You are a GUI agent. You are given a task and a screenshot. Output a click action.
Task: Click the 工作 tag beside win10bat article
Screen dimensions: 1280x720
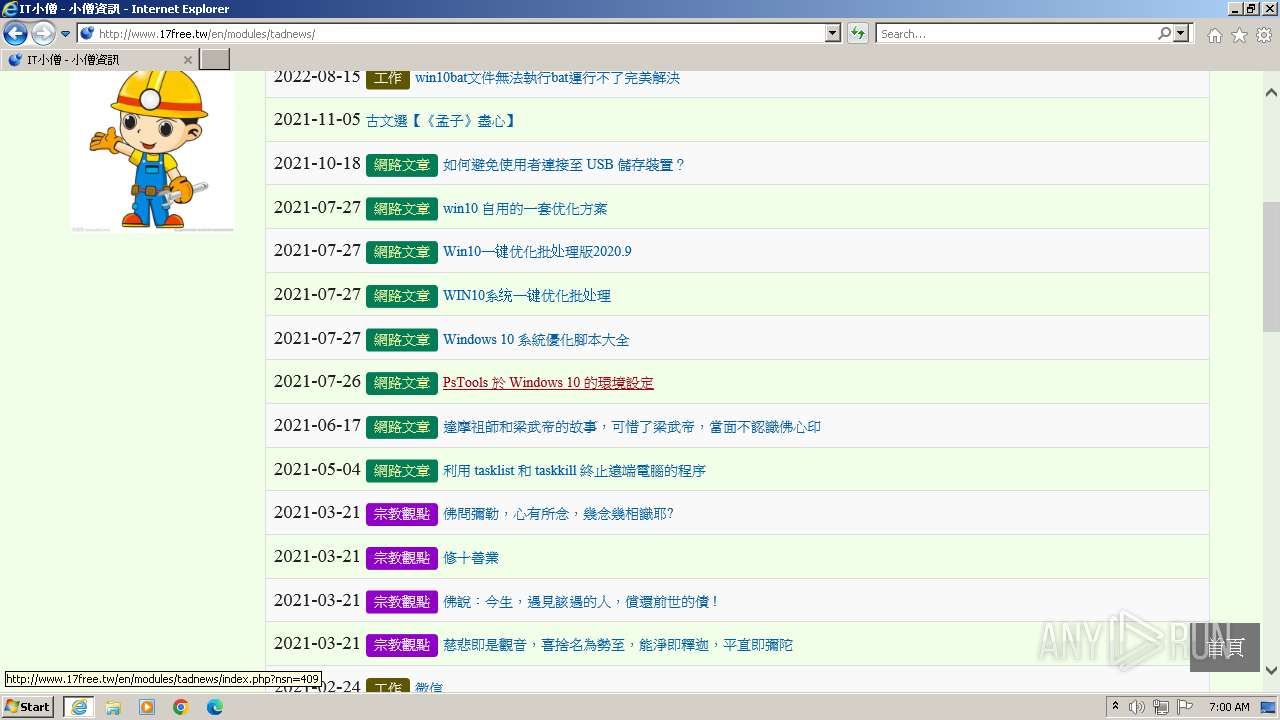(388, 77)
